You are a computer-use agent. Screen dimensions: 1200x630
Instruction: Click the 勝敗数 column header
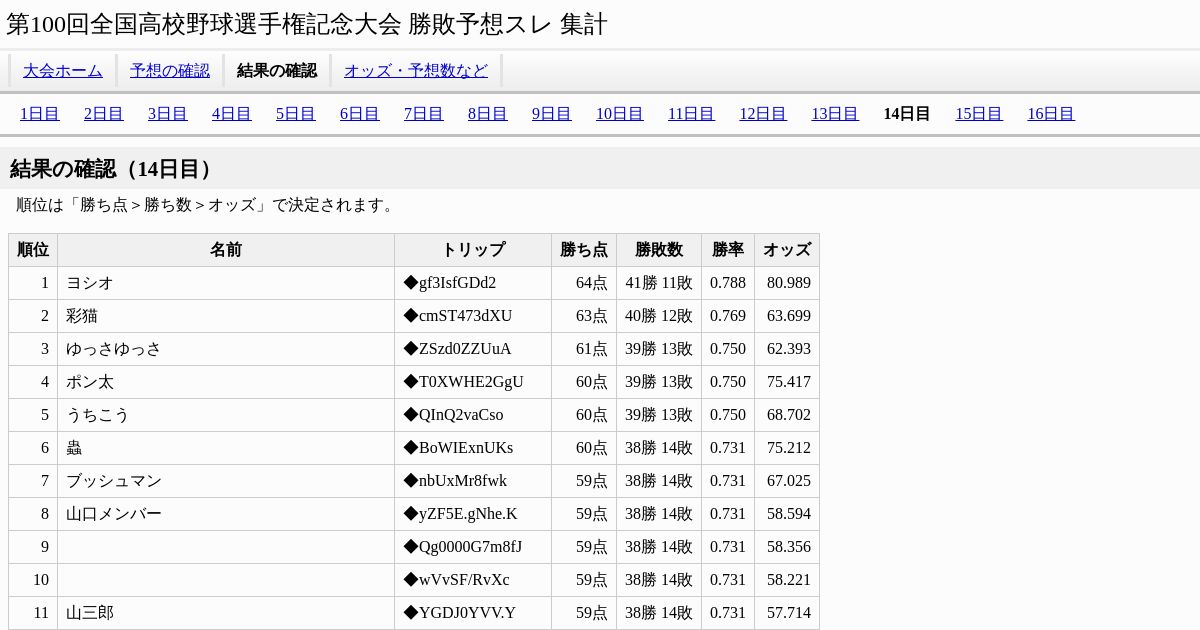[659, 250]
